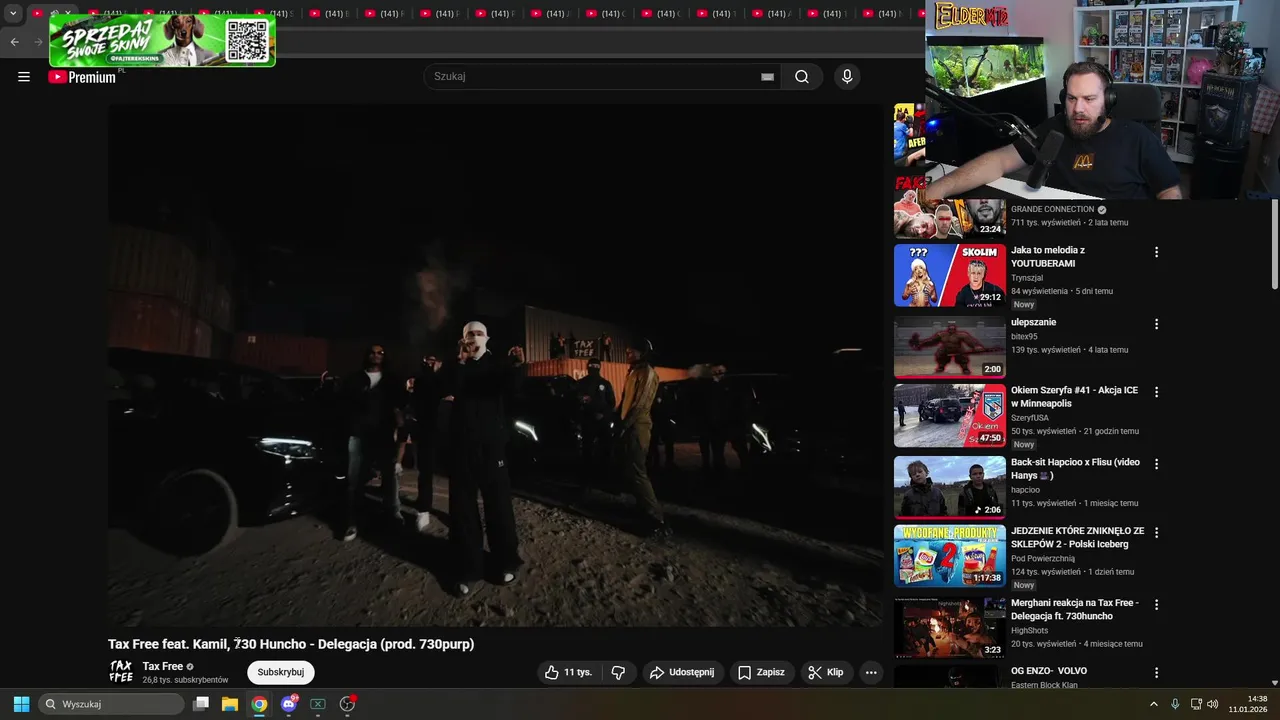This screenshot has width=1280, height=720.
Task: Open options for Merghani reakcja video
Action: click(1156, 605)
